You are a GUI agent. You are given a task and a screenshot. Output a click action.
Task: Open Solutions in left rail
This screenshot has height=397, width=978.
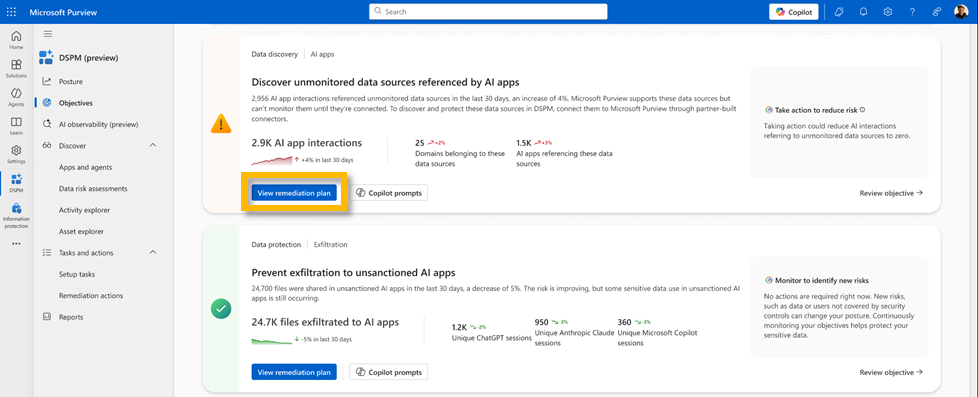[x=16, y=68]
